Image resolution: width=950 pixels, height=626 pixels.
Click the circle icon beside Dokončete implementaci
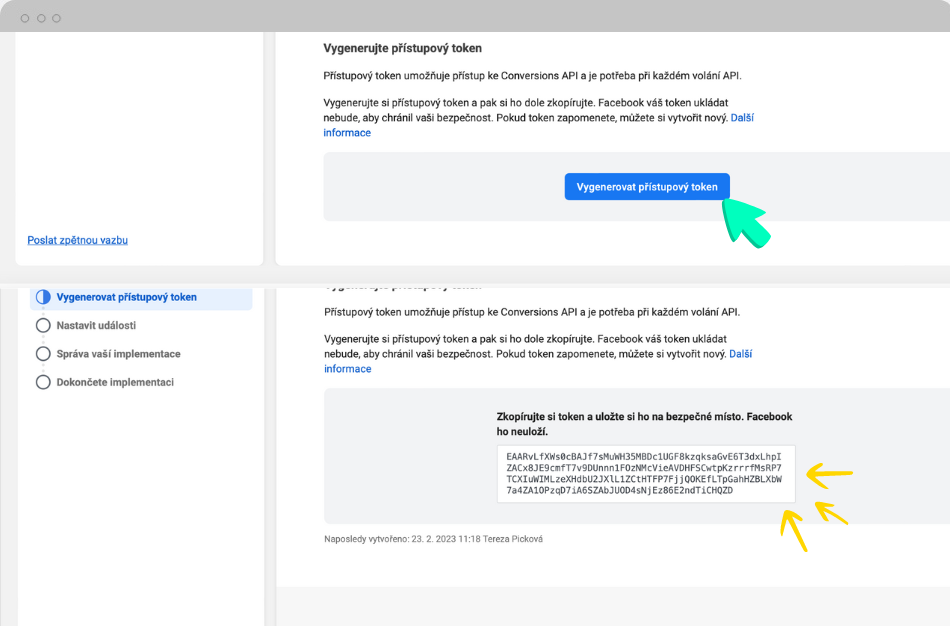coord(43,382)
